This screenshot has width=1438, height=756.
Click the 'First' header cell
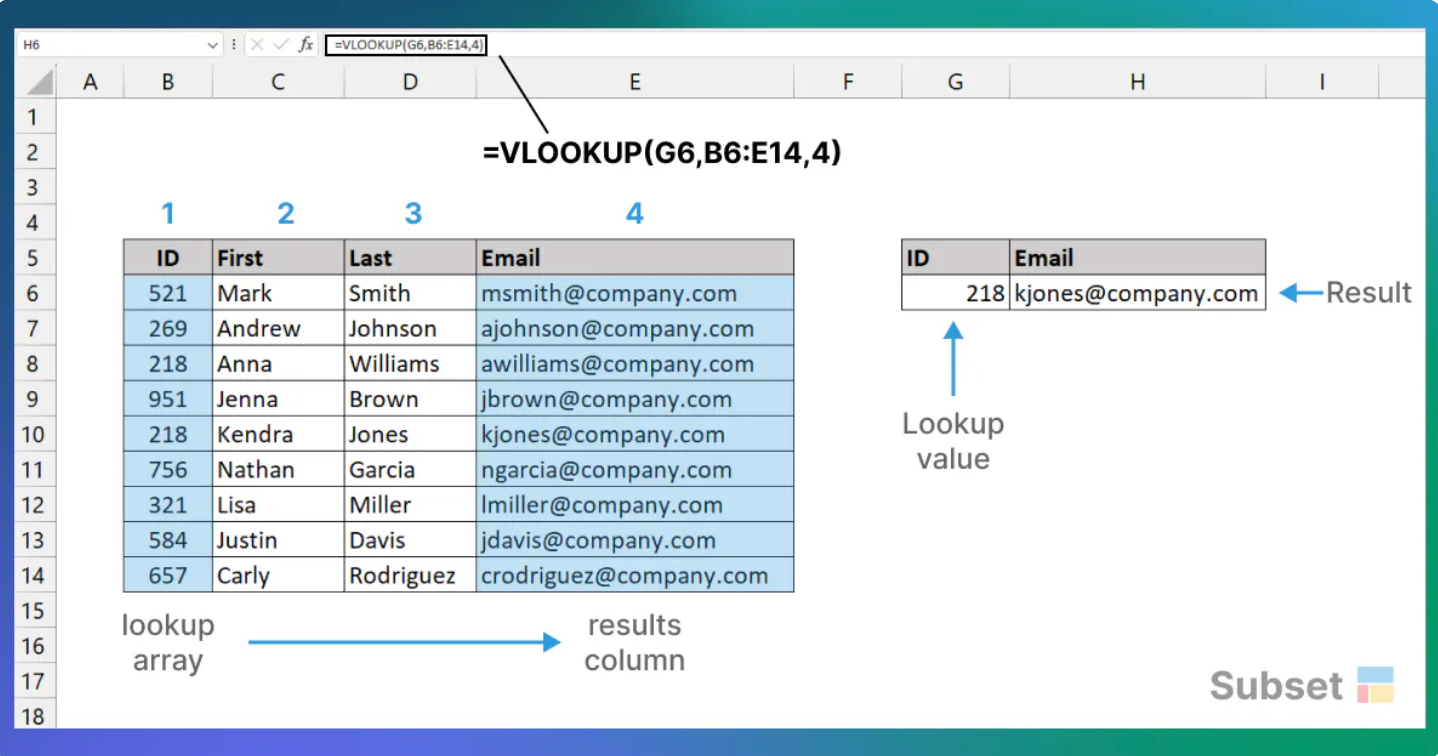click(279, 258)
